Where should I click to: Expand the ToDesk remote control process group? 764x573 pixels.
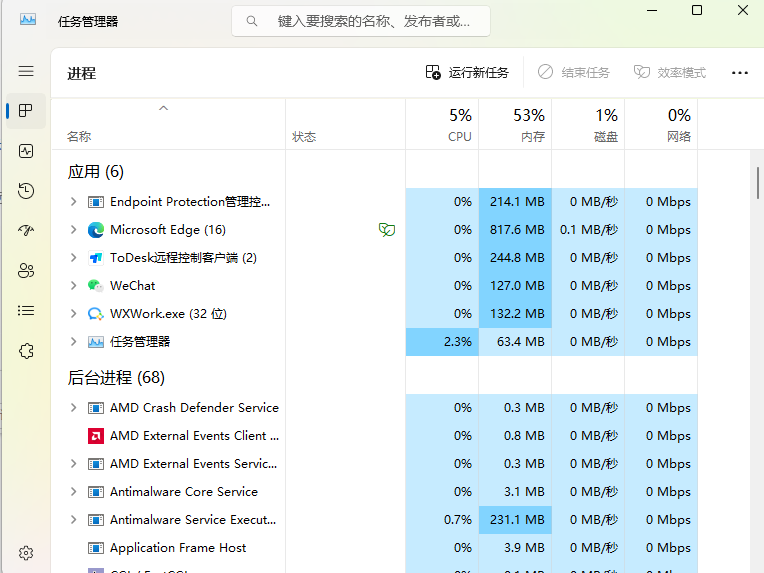pos(74,258)
